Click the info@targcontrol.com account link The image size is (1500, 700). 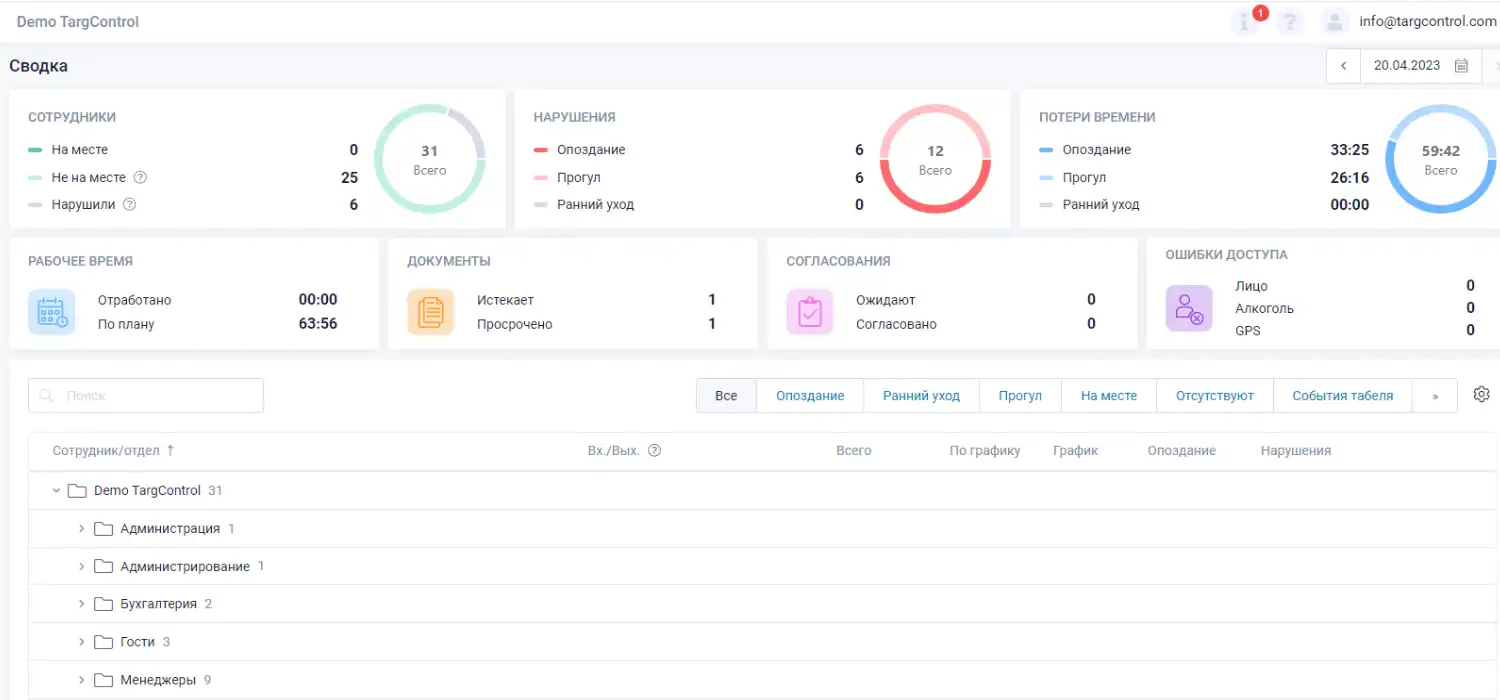(1428, 21)
